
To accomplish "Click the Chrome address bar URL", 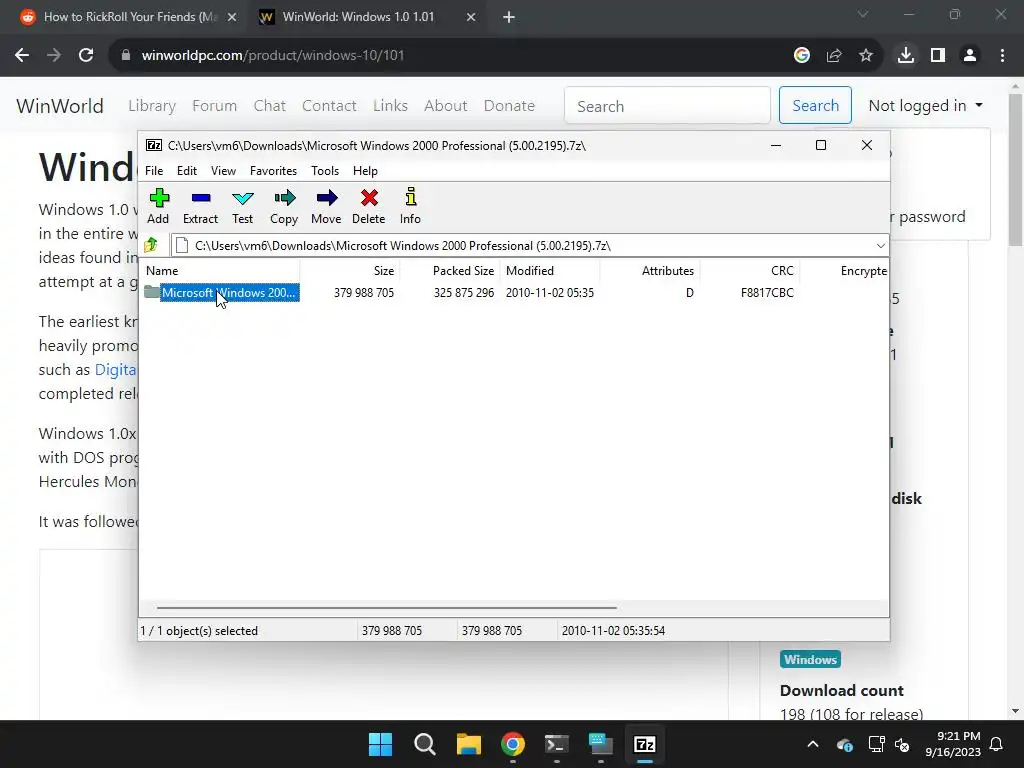I will (x=273, y=56).
